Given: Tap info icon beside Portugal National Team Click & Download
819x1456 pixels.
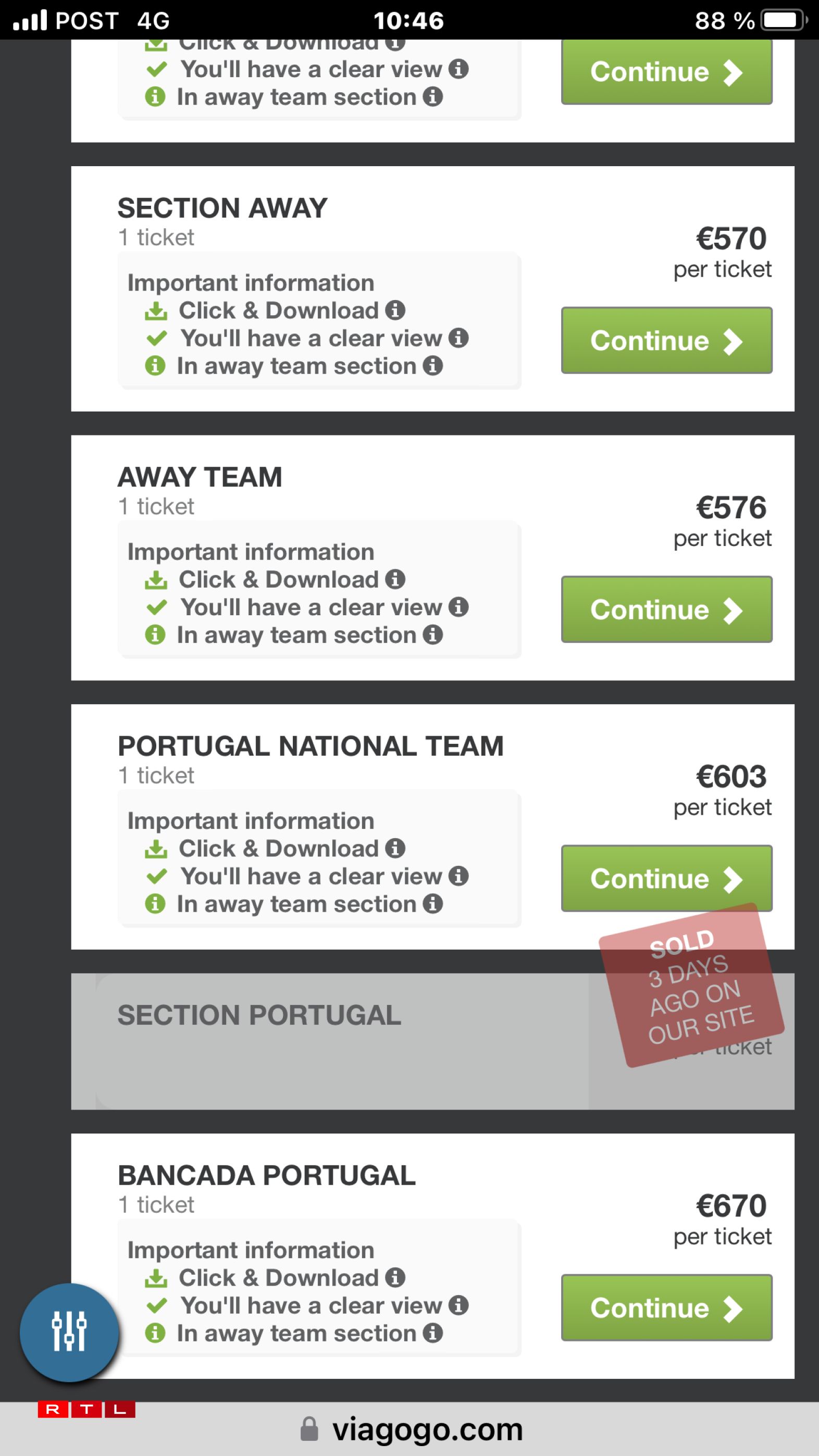Looking at the screenshot, I should click(x=395, y=848).
